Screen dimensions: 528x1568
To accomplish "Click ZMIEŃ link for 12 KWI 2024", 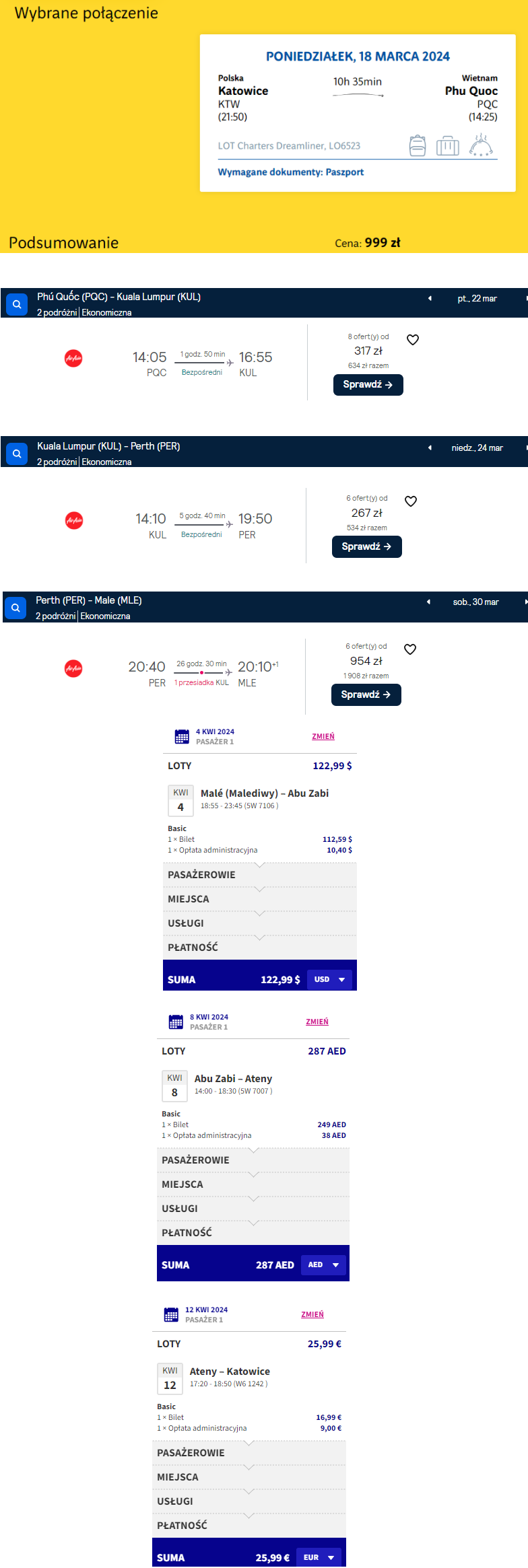I will pos(312,1314).
